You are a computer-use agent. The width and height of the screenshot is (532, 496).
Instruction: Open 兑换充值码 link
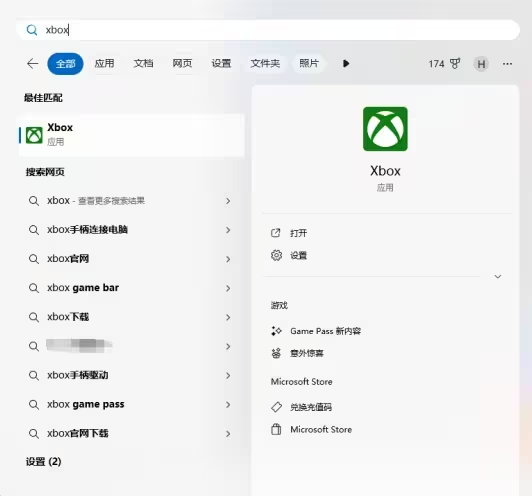[311, 407]
